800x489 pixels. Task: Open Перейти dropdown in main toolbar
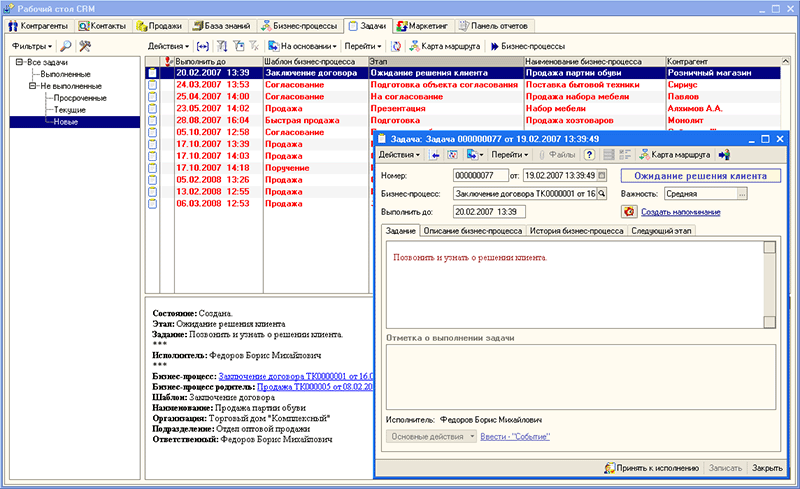[363, 46]
